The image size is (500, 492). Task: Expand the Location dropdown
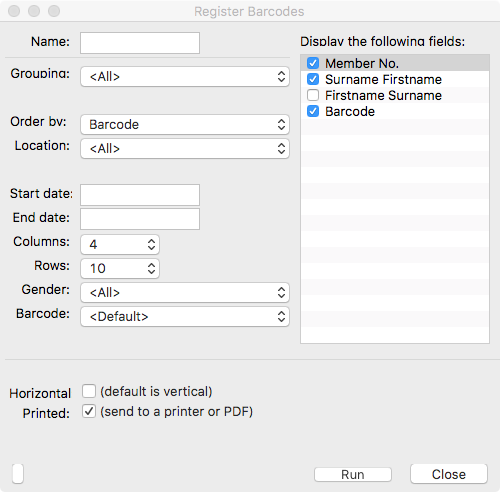point(185,149)
